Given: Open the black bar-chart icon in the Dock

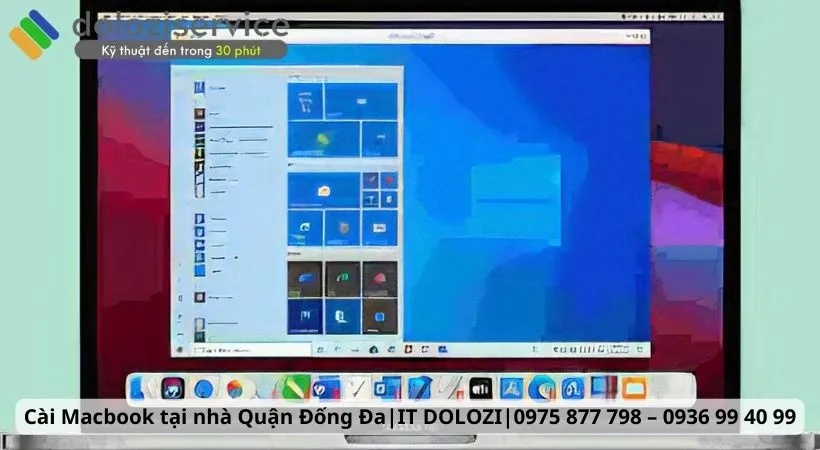Looking at the screenshot, I should point(481,389).
